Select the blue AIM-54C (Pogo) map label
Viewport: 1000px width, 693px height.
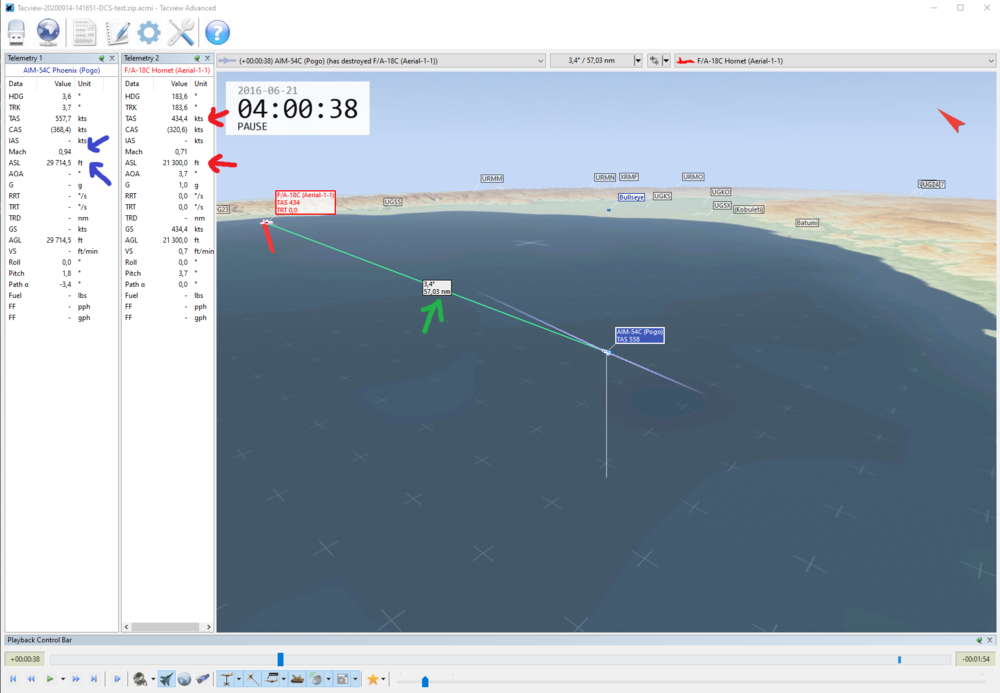coord(640,335)
